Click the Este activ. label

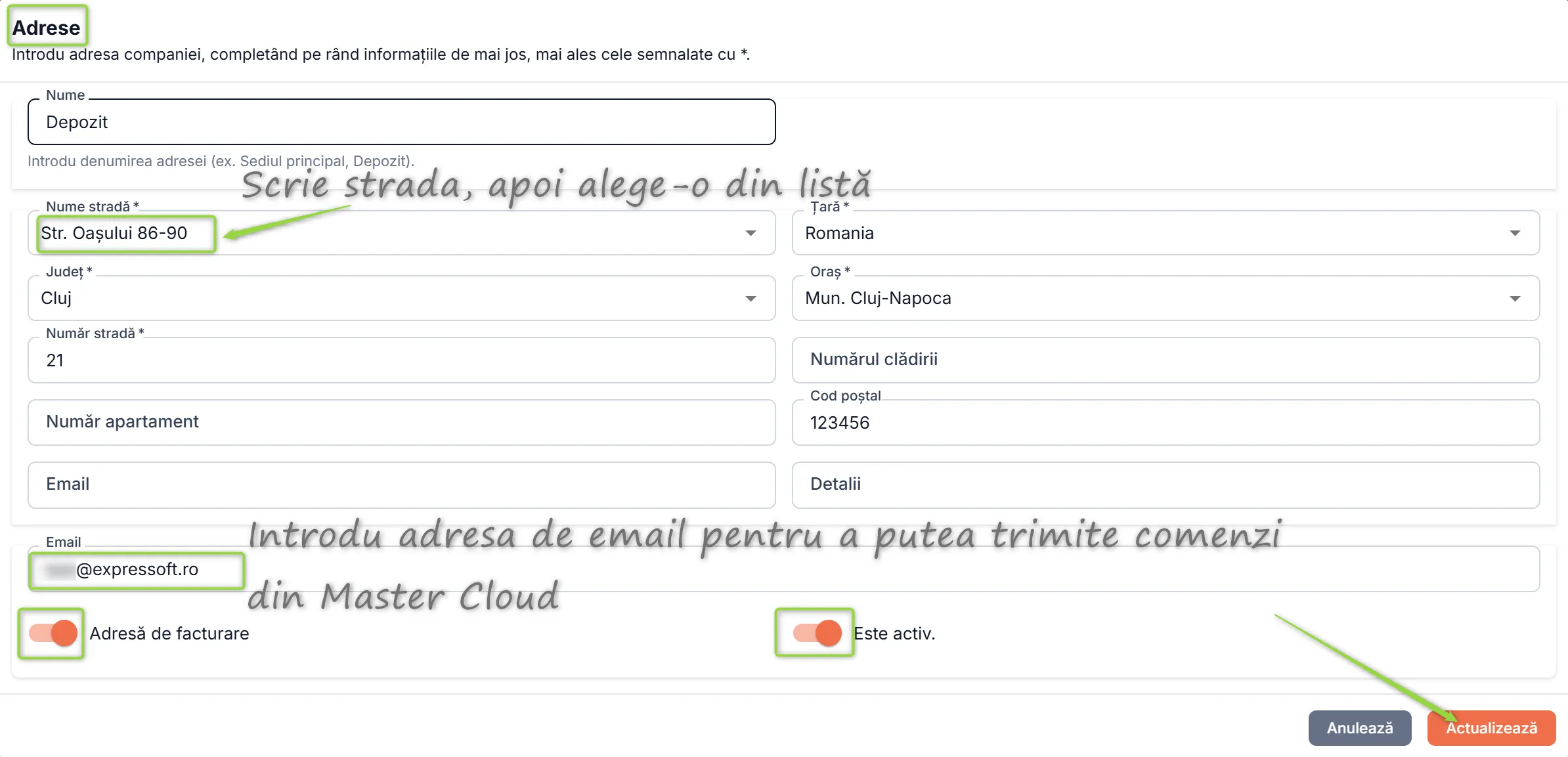[x=894, y=634]
